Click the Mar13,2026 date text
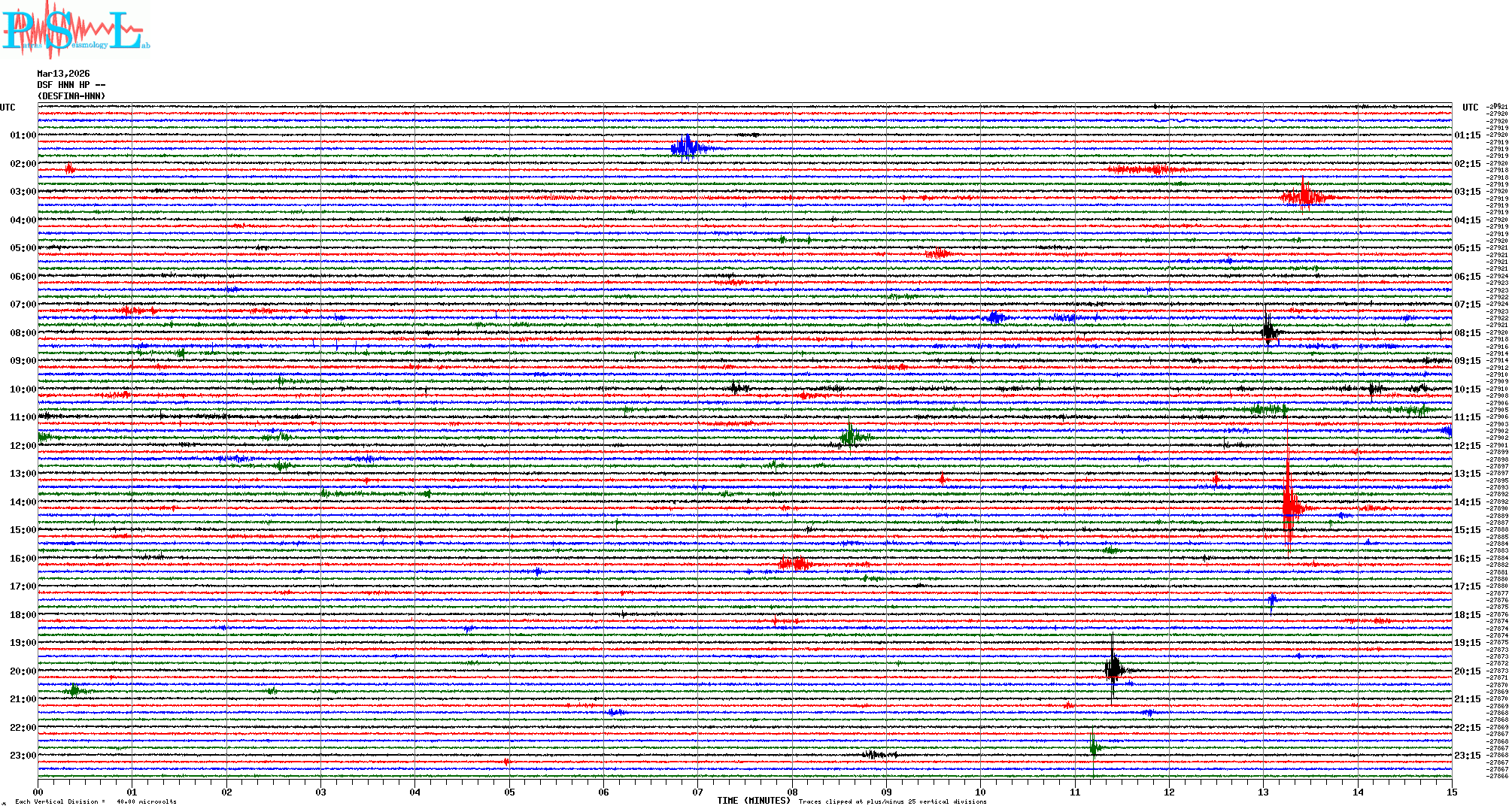Screen dimensions: 1512x812 tap(63, 74)
